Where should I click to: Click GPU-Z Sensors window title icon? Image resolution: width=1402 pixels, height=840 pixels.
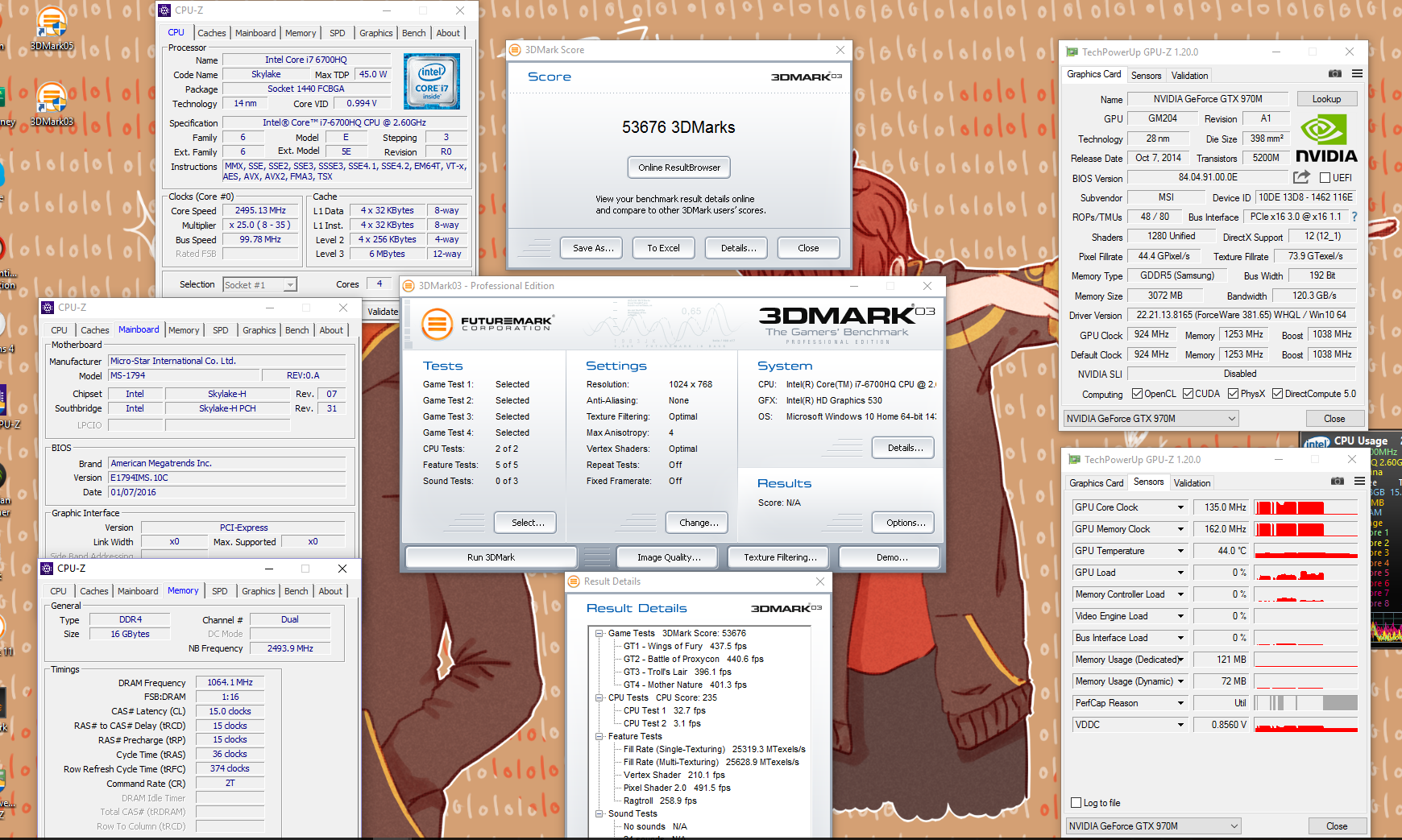coord(1074,459)
